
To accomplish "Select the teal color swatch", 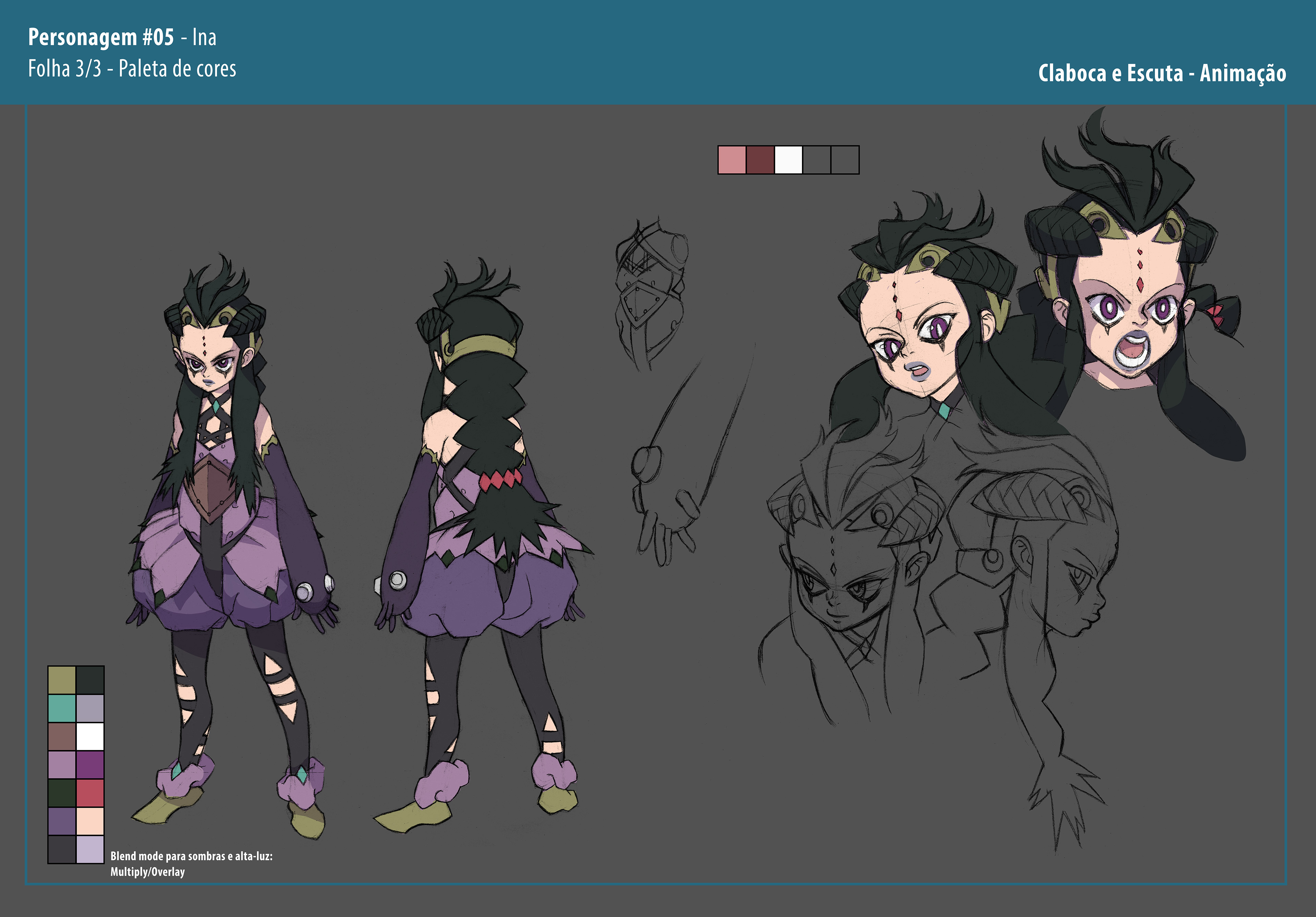I will 61,708.
